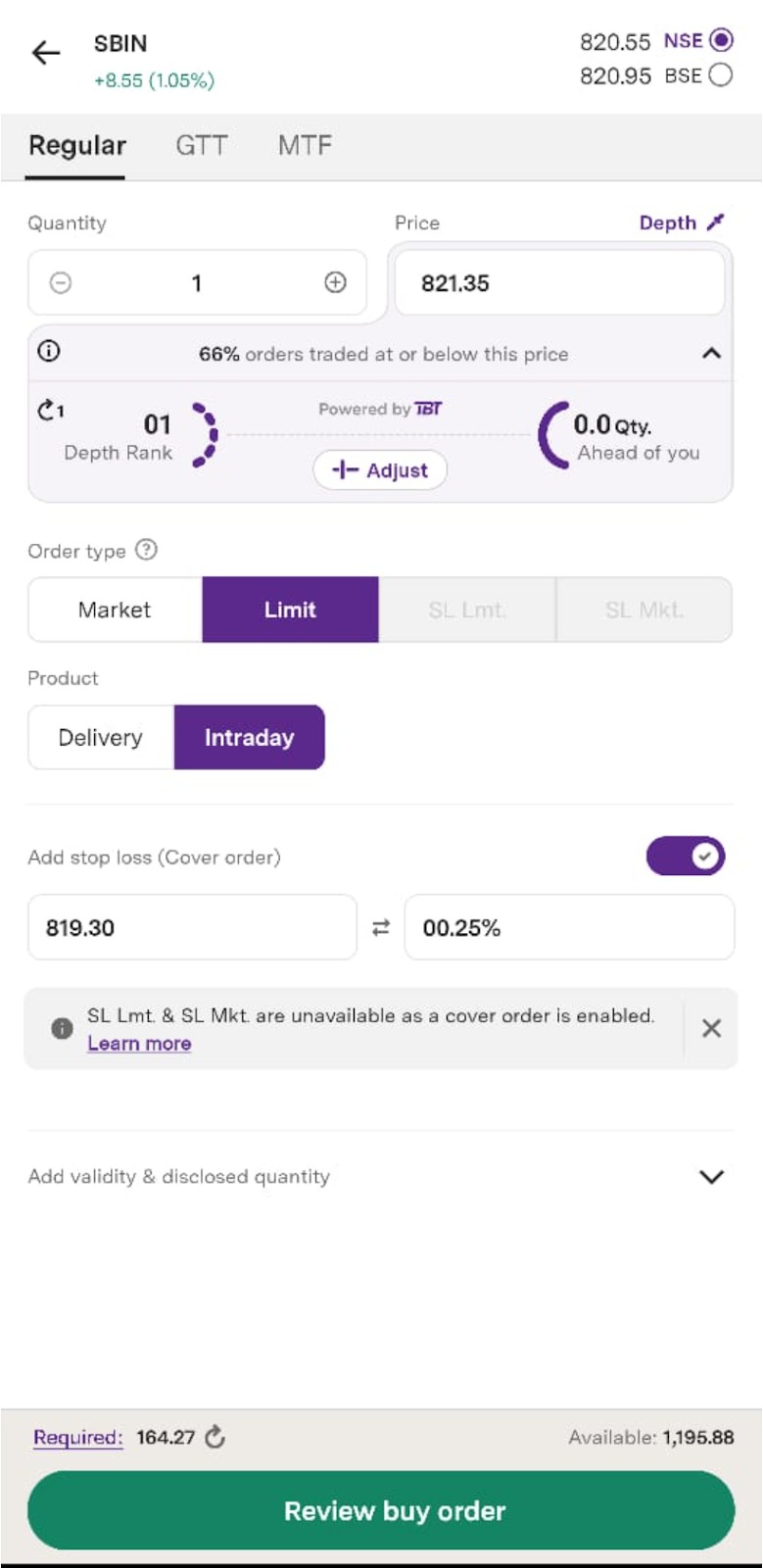Decrease quantity with the minus icon
Image resolution: width=763 pixels, height=1568 pixels.
[x=61, y=283]
